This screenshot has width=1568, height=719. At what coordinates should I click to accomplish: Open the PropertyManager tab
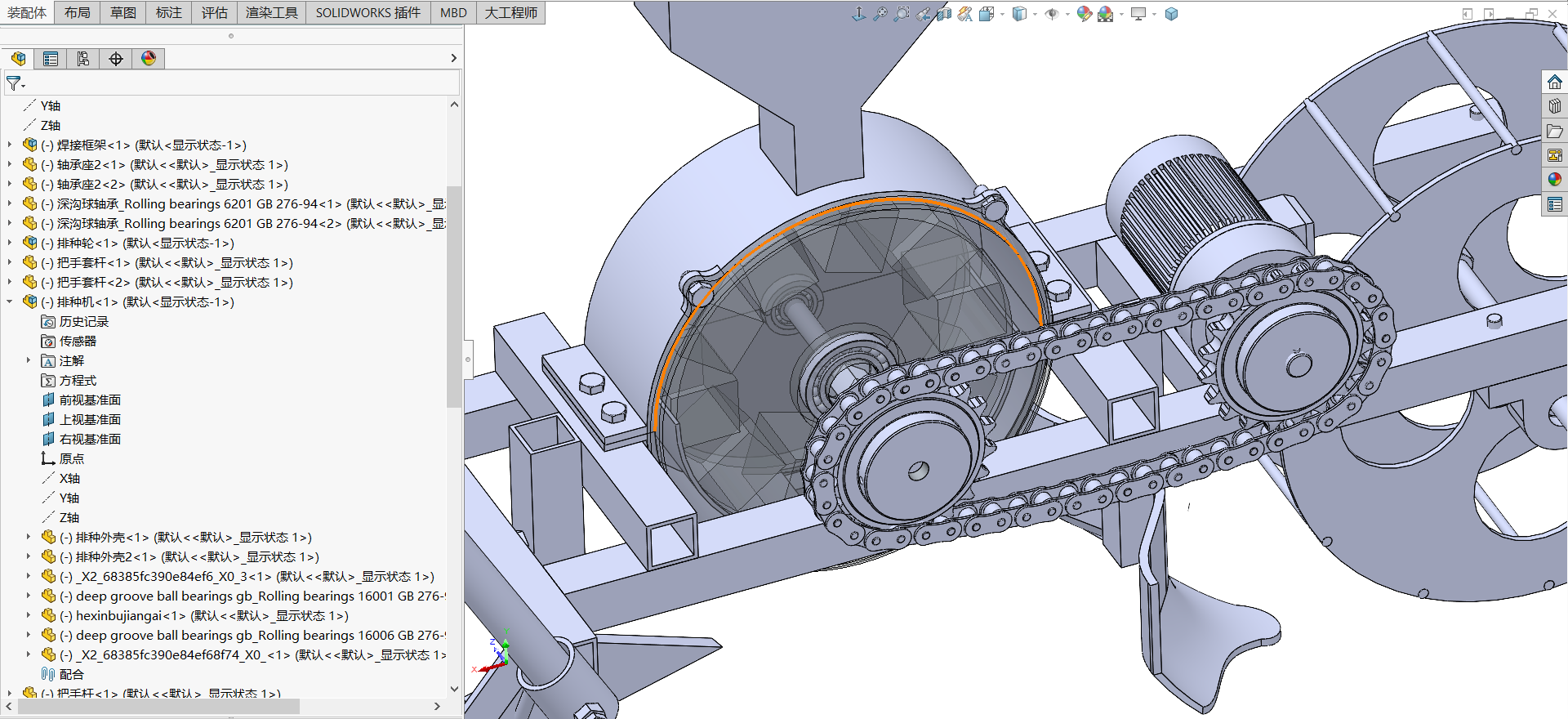click(x=51, y=59)
